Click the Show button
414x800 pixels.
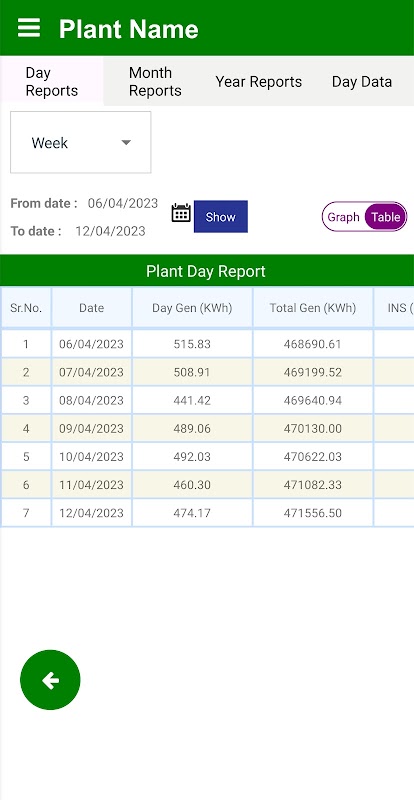click(221, 216)
